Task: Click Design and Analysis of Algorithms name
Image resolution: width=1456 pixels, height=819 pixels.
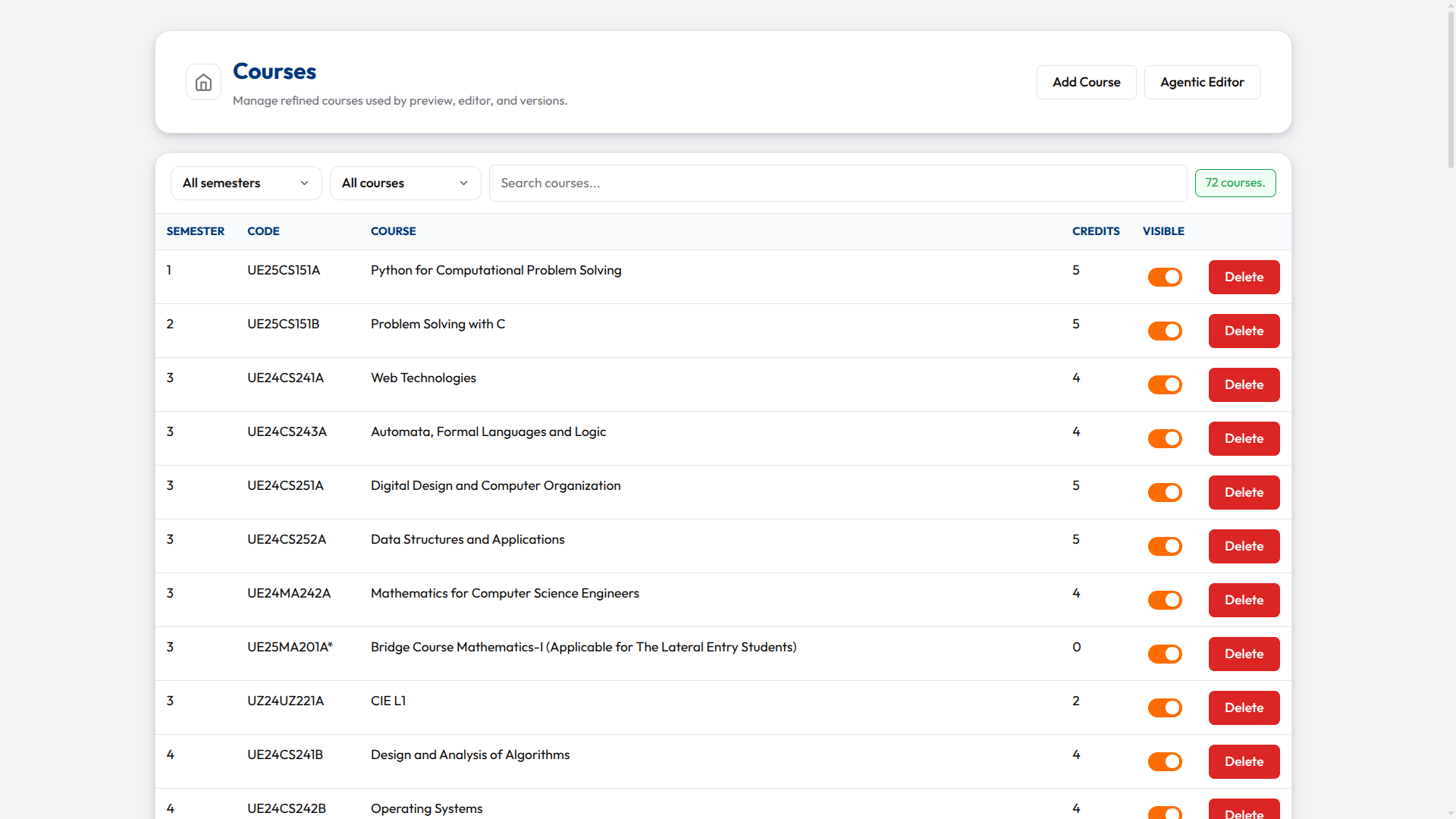Action: coord(470,755)
